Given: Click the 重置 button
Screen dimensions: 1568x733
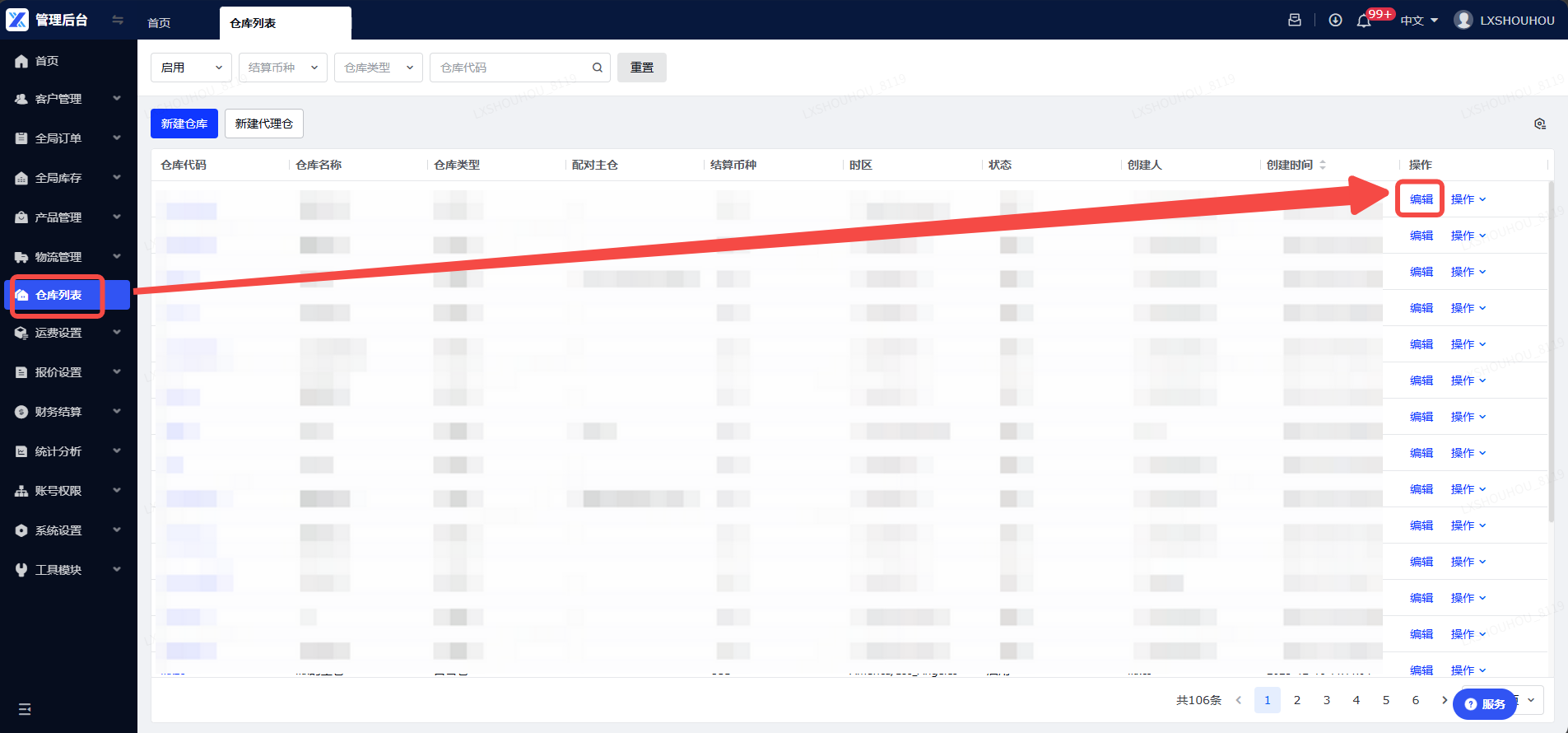Looking at the screenshot, I should click(642, 68).
